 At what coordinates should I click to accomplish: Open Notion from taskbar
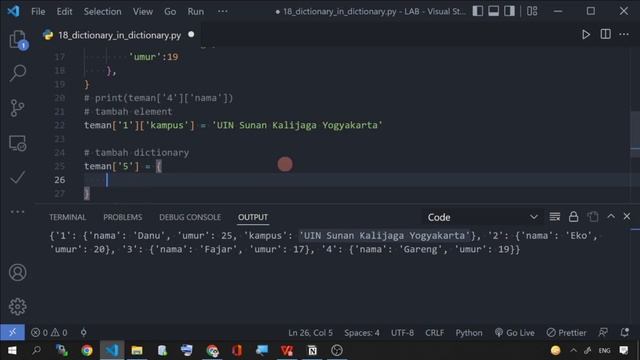pos(312,350)
